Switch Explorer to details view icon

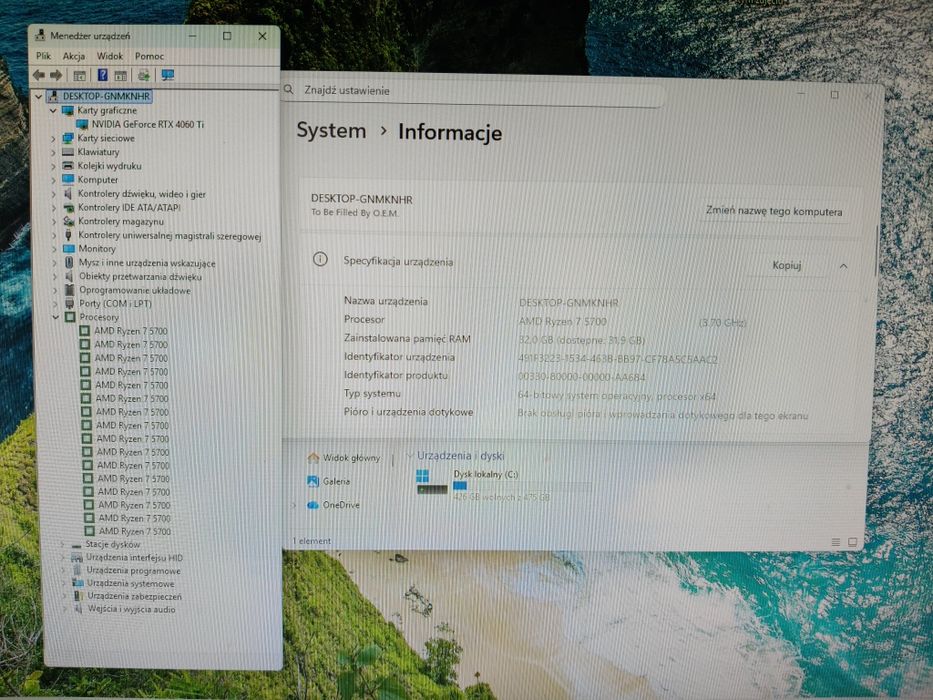point(835,542)
